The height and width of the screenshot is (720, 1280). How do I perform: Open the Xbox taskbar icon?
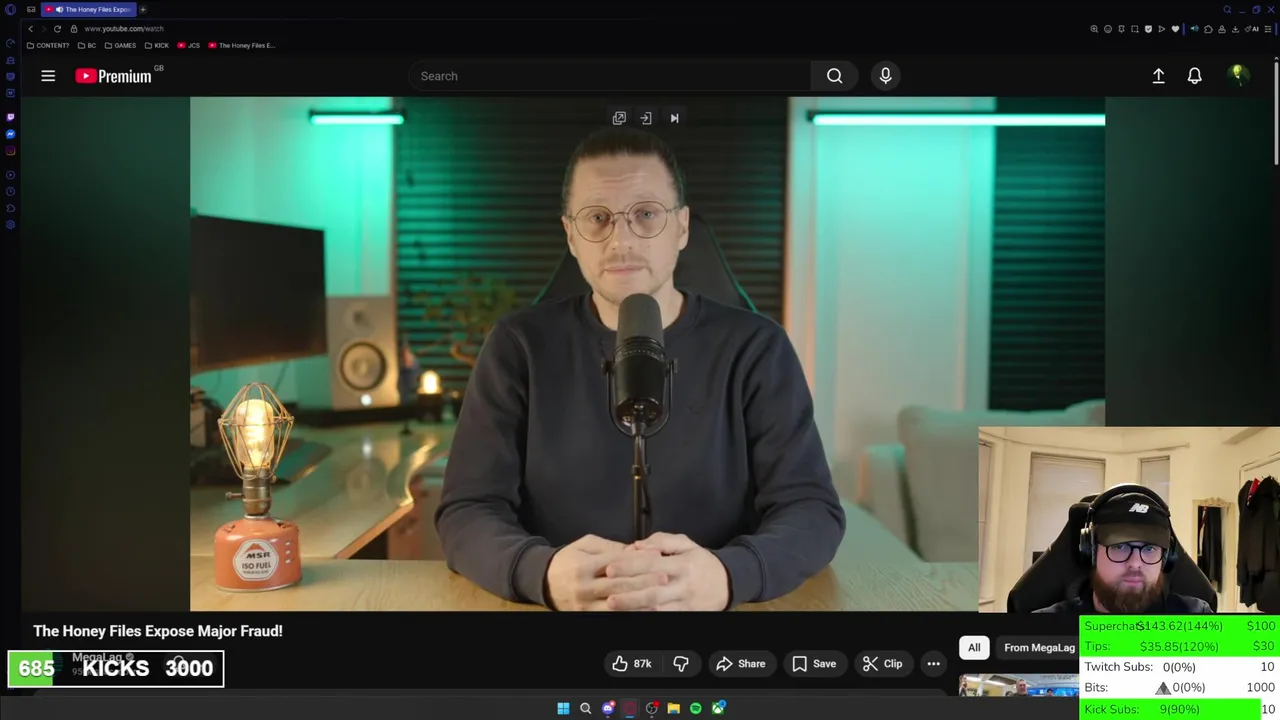click(718, 708)
